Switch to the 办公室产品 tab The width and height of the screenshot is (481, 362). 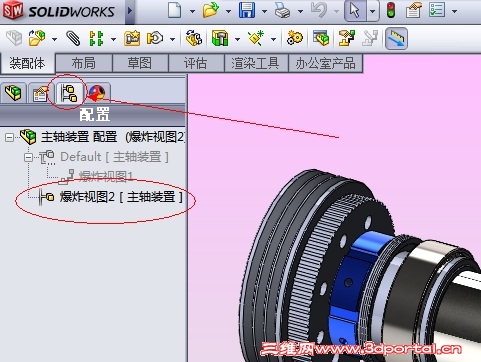coord(325,63)
